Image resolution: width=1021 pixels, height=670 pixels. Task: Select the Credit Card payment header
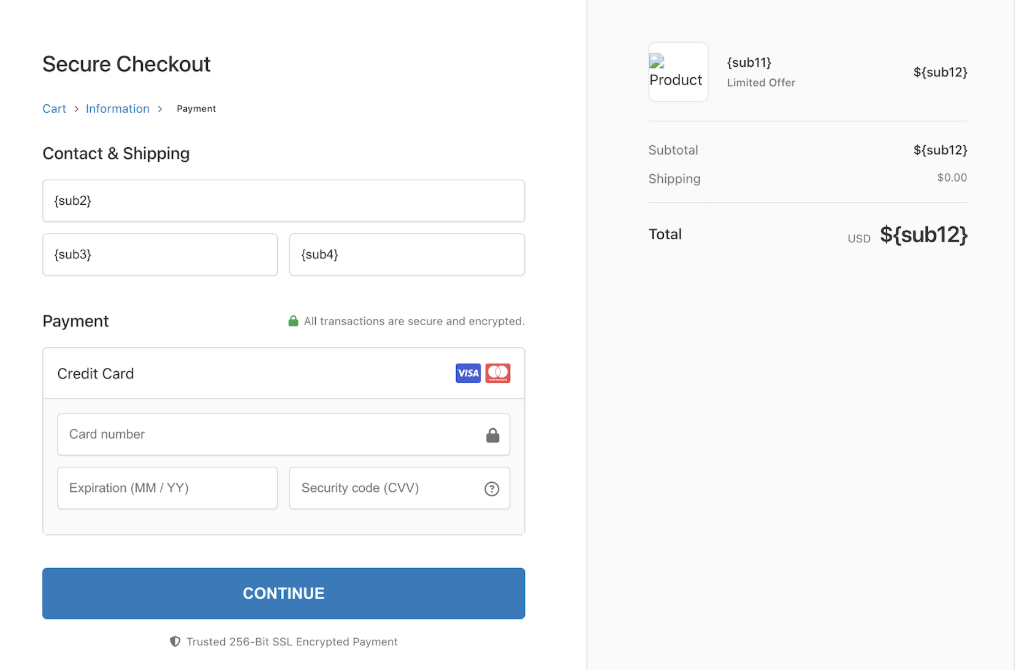tap(96, 374)
